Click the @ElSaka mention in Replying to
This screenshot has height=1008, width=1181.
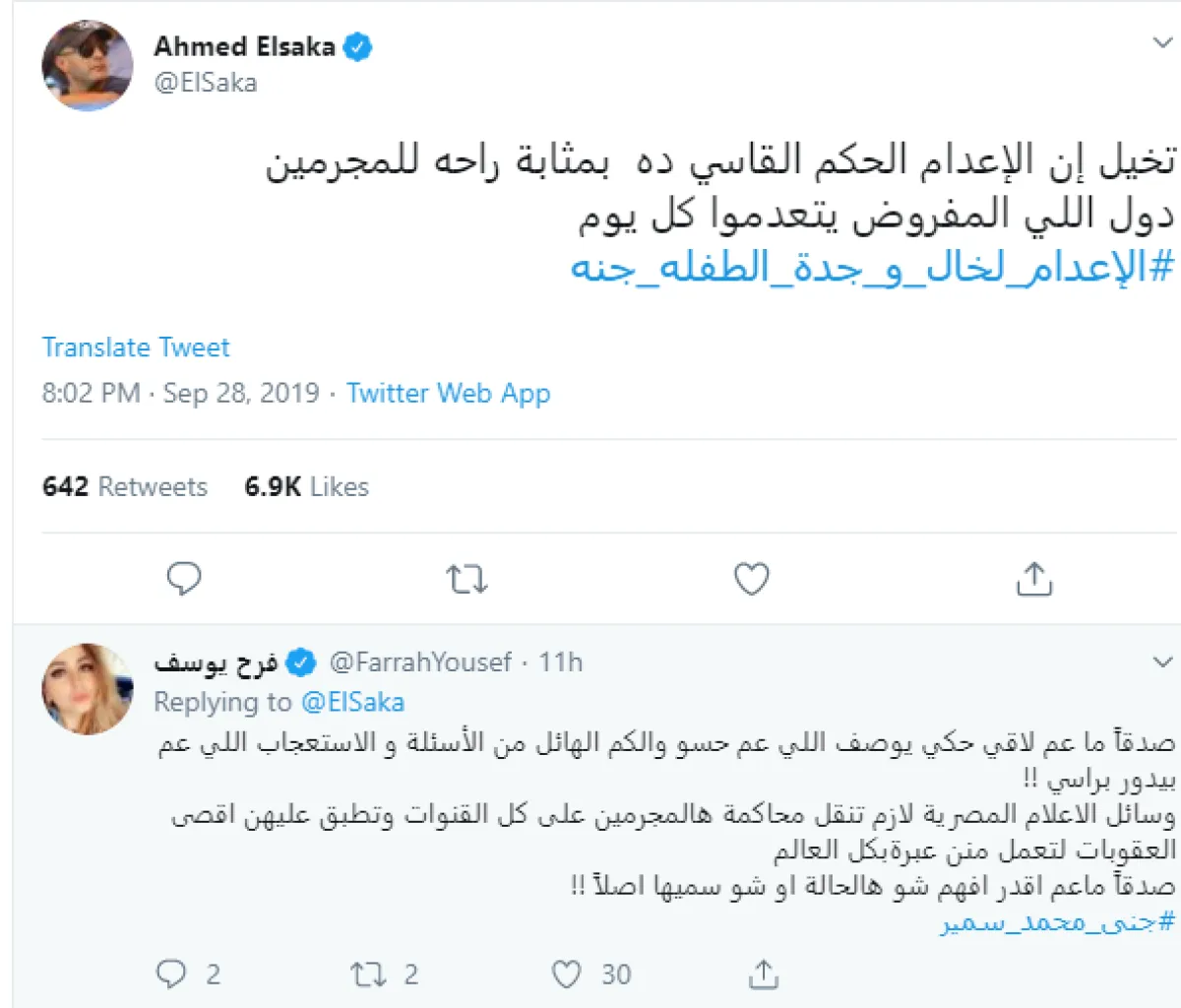(352, 702)
